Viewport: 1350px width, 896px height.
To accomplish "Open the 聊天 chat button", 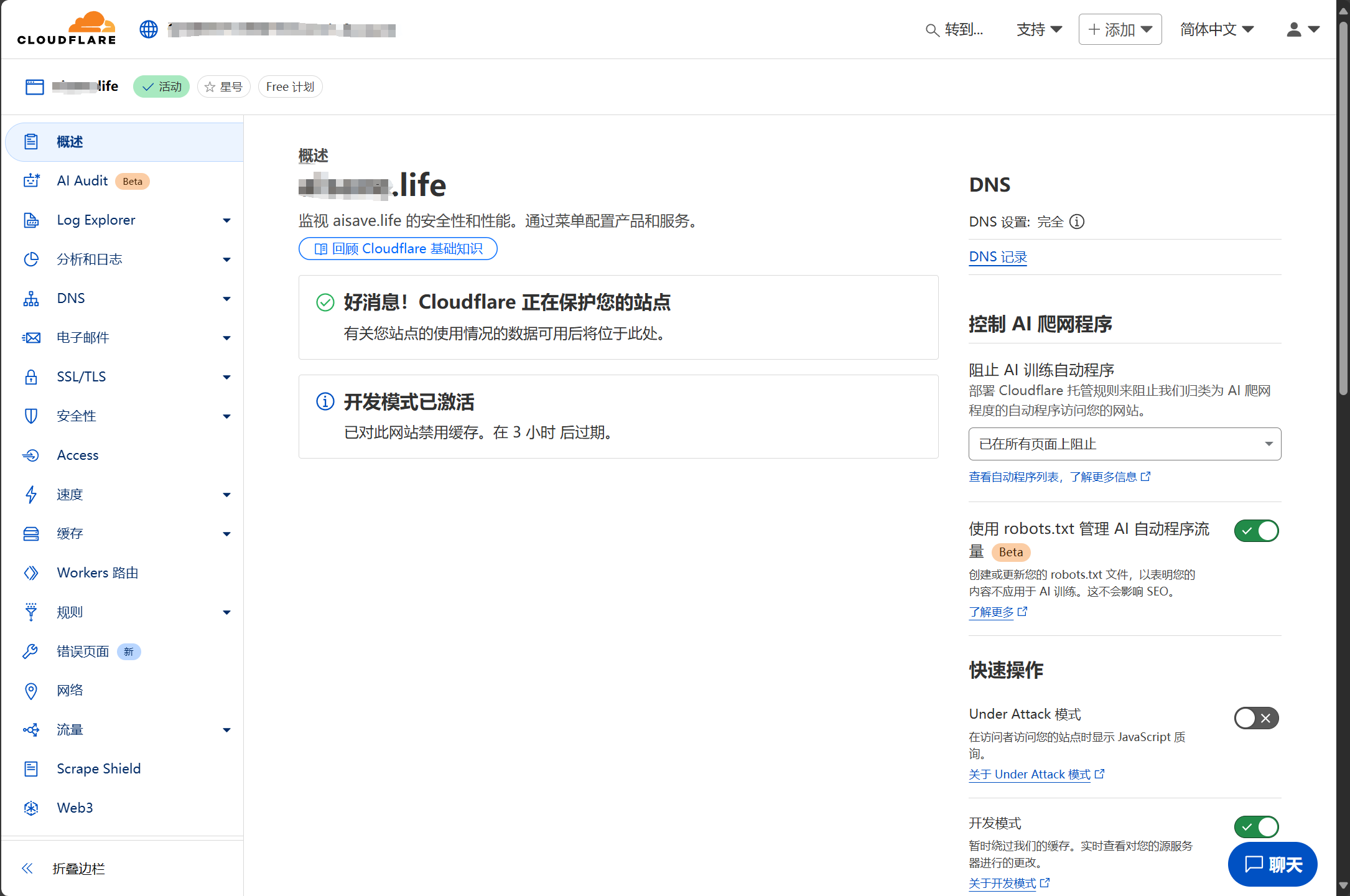I will [x=1272, y=864].
